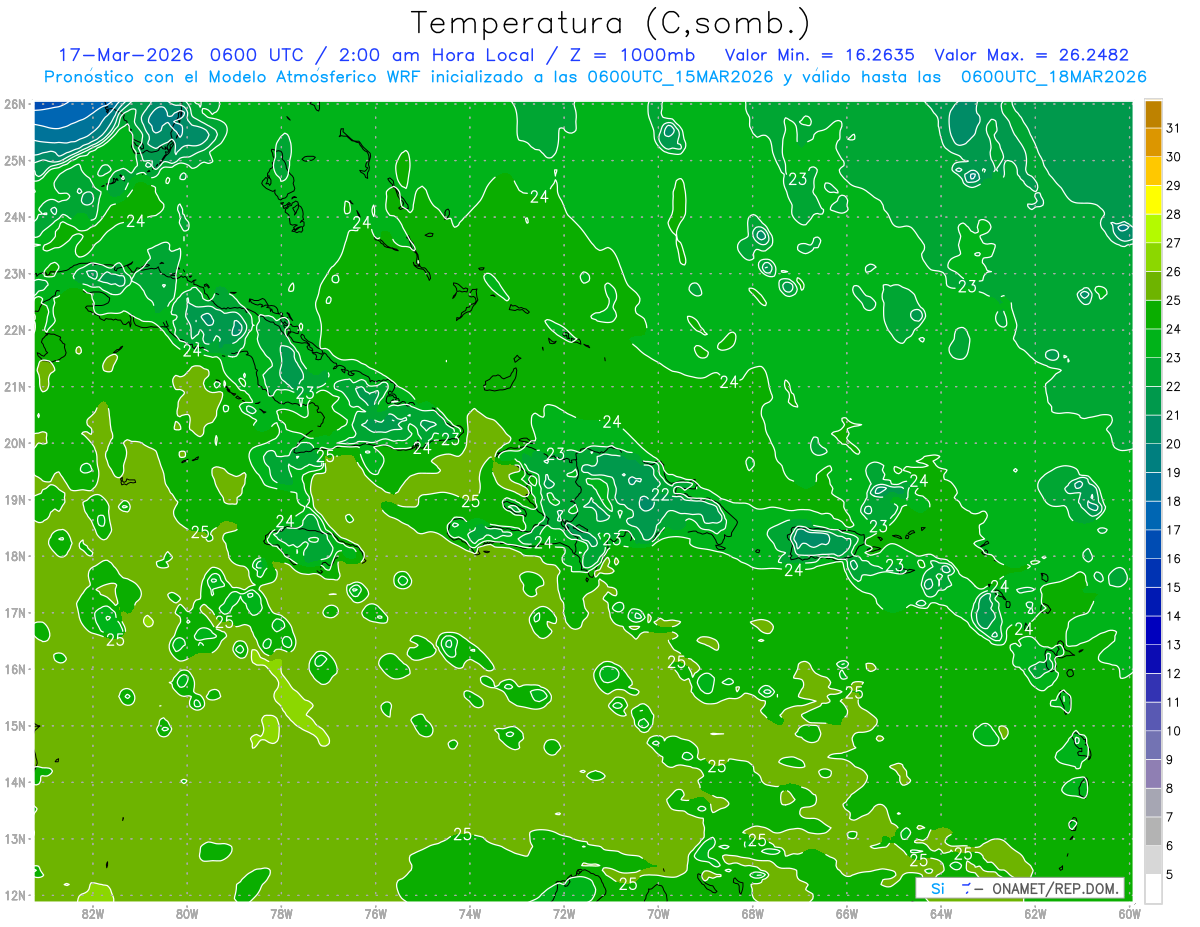Click the '0600UTC_18MAR2026' valid-until time
1200x927 pixels.
tap(1054, 76)
